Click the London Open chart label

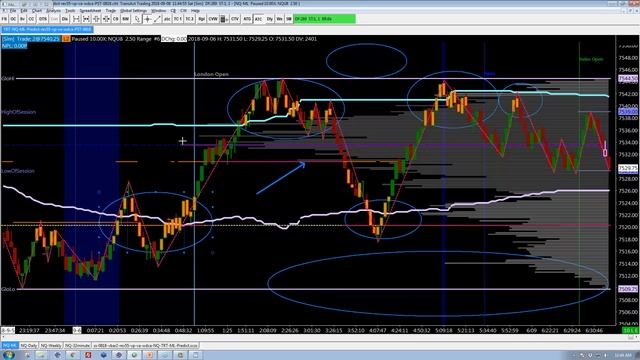(211, 74)
